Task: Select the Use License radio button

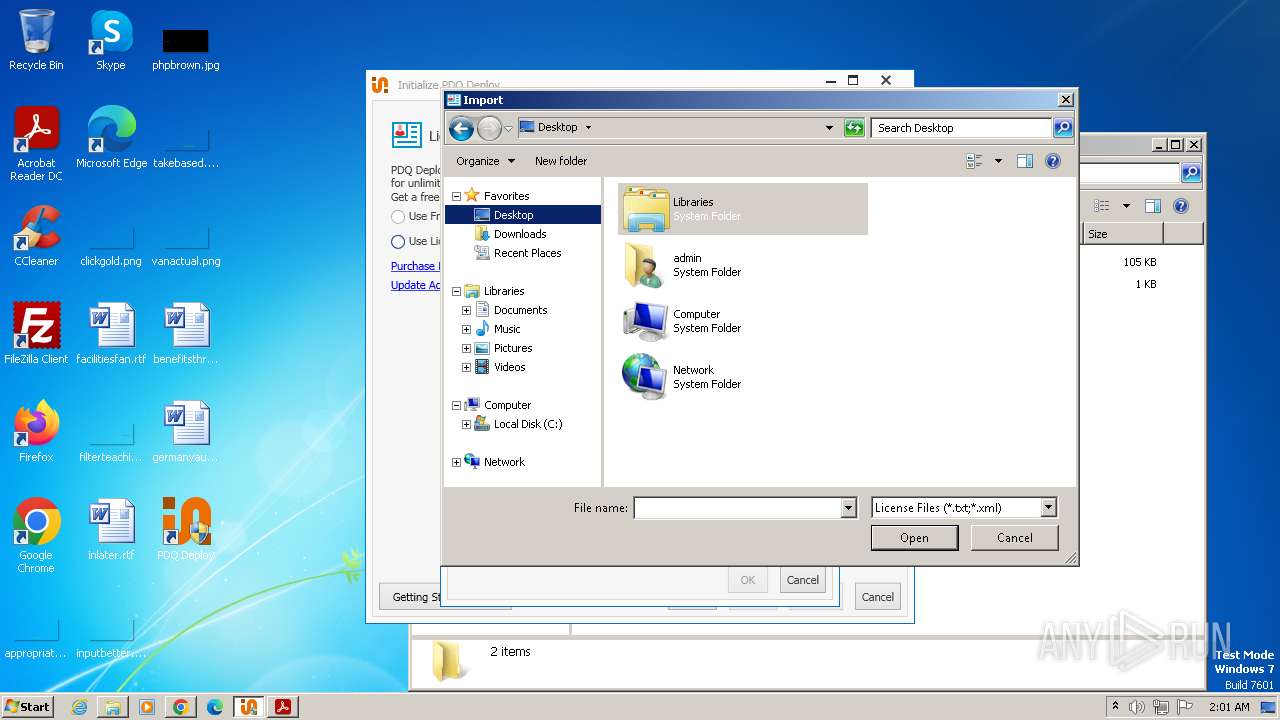Action: [x=398, y=242]
